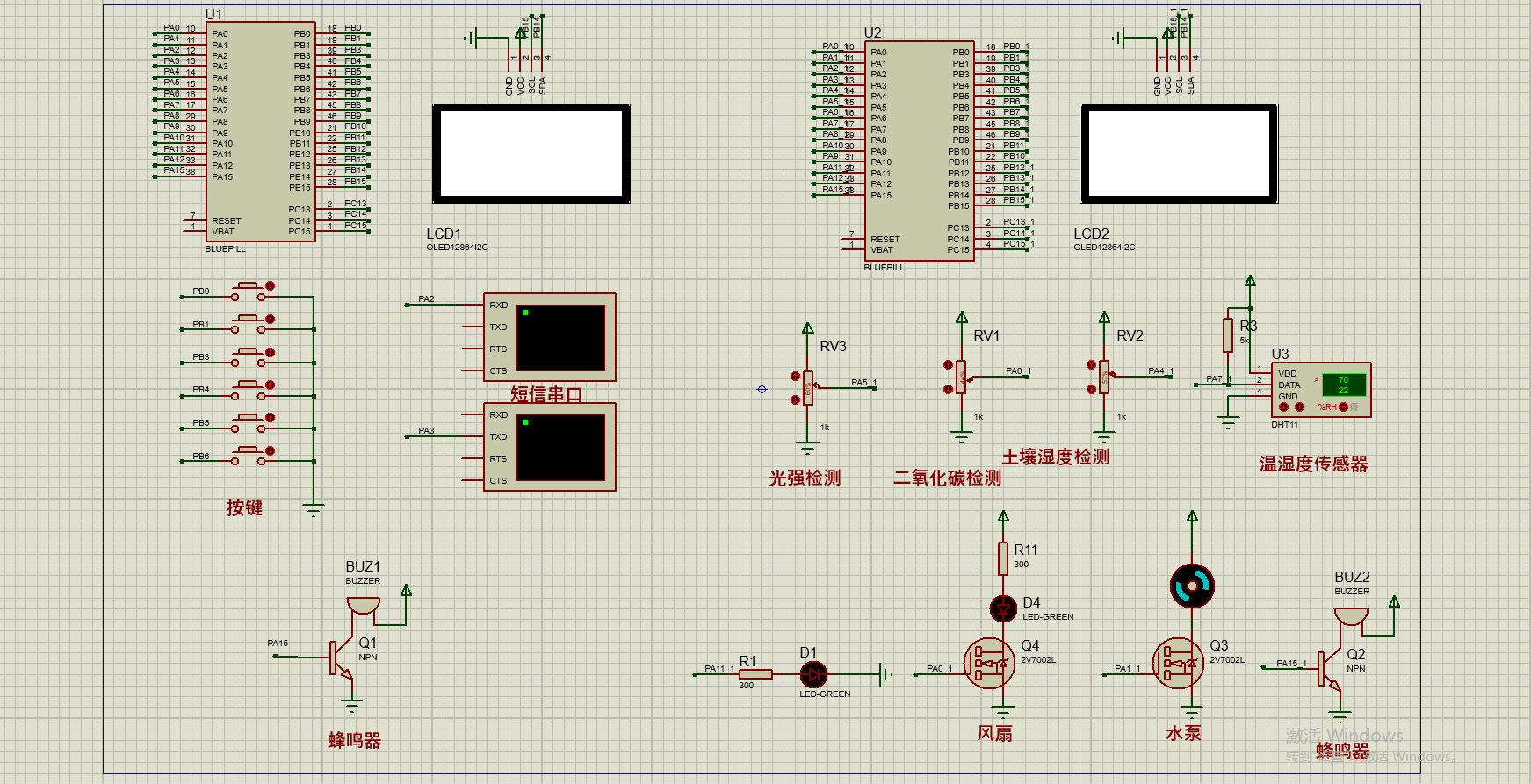The width and height of the screenshot is (1531, 784).
Task: Select the R11 300 ohm resistor
Action: (1003, 558)
